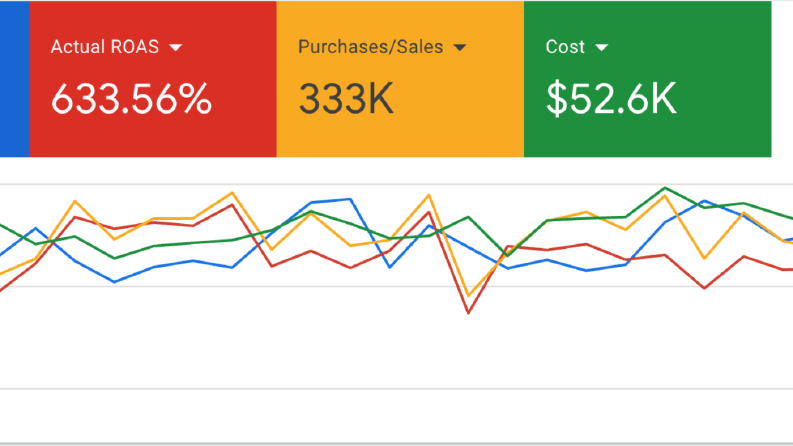Click the $52.6K value
This screenshot has height=446, width=793.
(611, 99)
